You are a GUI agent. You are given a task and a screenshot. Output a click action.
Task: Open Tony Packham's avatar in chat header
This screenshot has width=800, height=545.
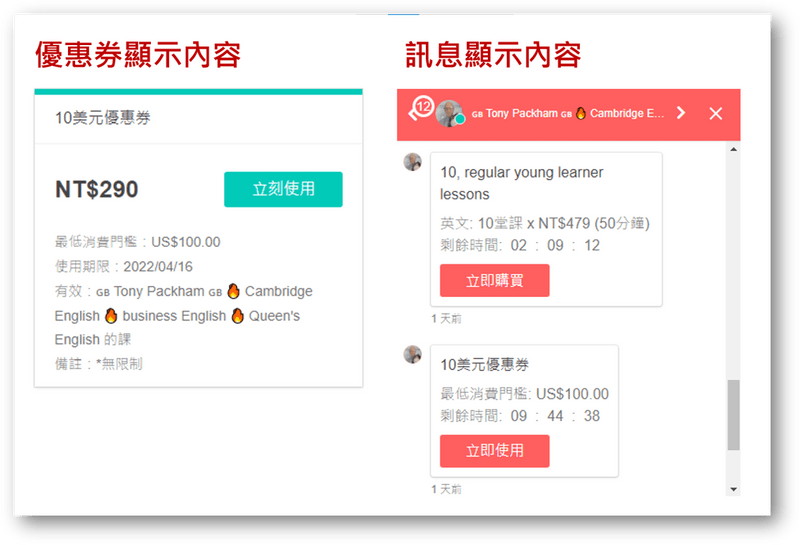click(451, 113)
